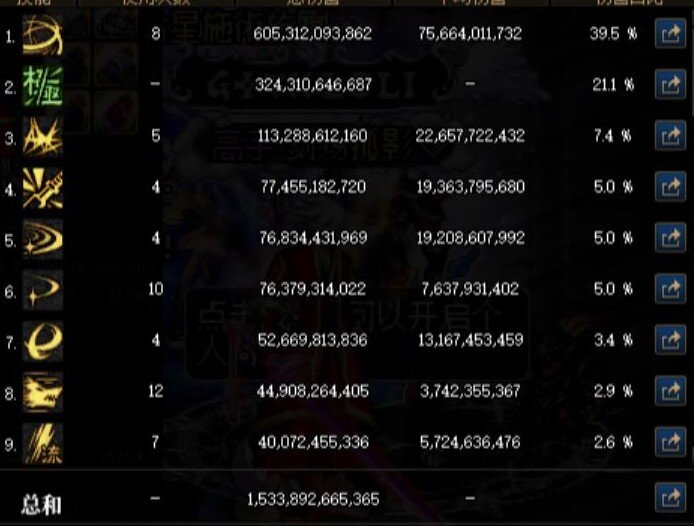Click the 总和 total row label
This screenshot has width=694, height=526.
[41, 503]
